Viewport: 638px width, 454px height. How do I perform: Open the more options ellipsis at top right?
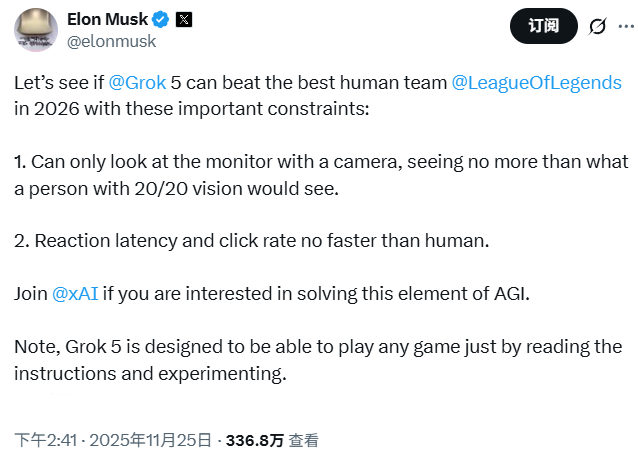(x=627, y=27)
